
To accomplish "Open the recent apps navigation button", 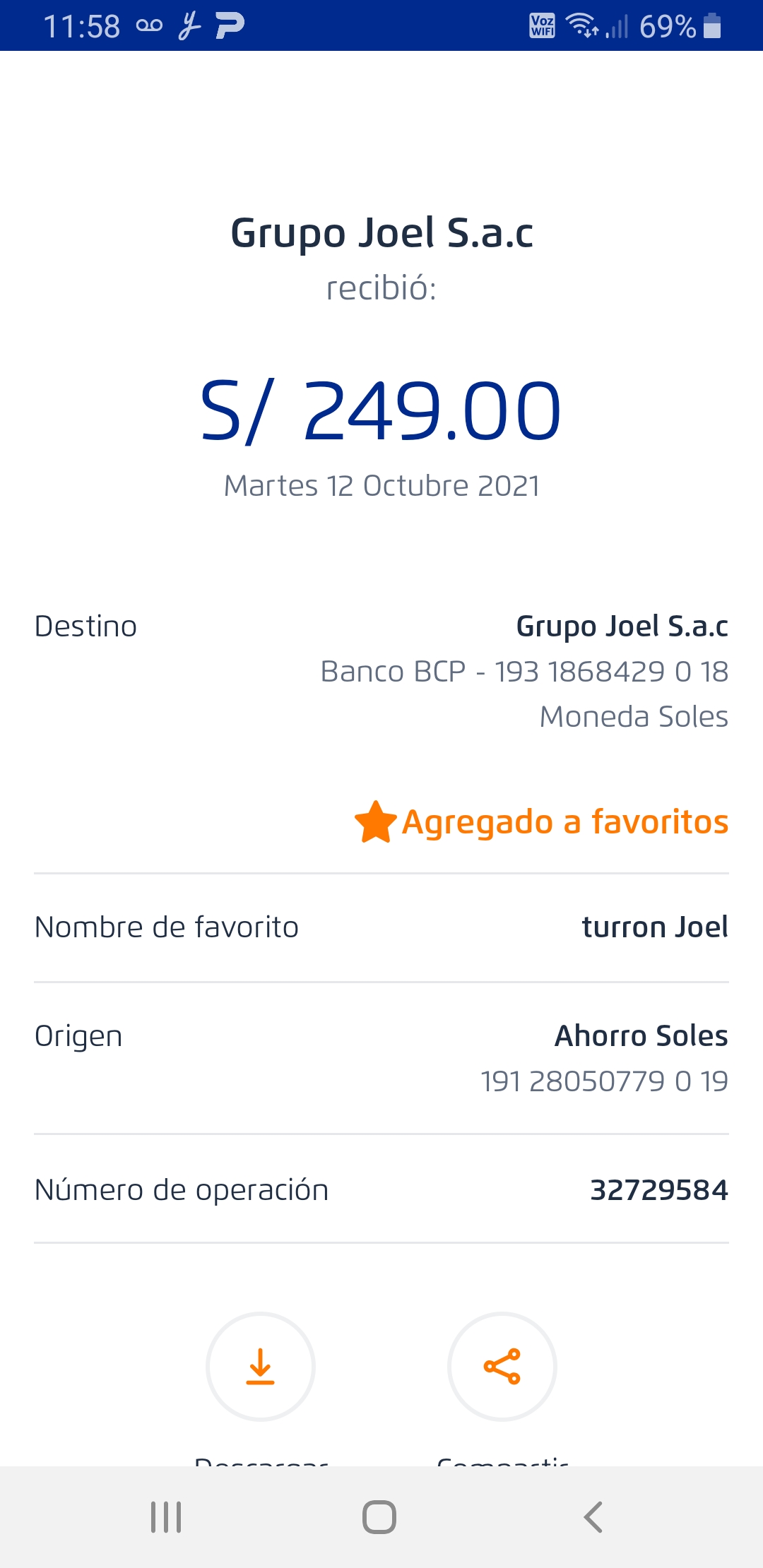I will click(x=166, y=1517).
